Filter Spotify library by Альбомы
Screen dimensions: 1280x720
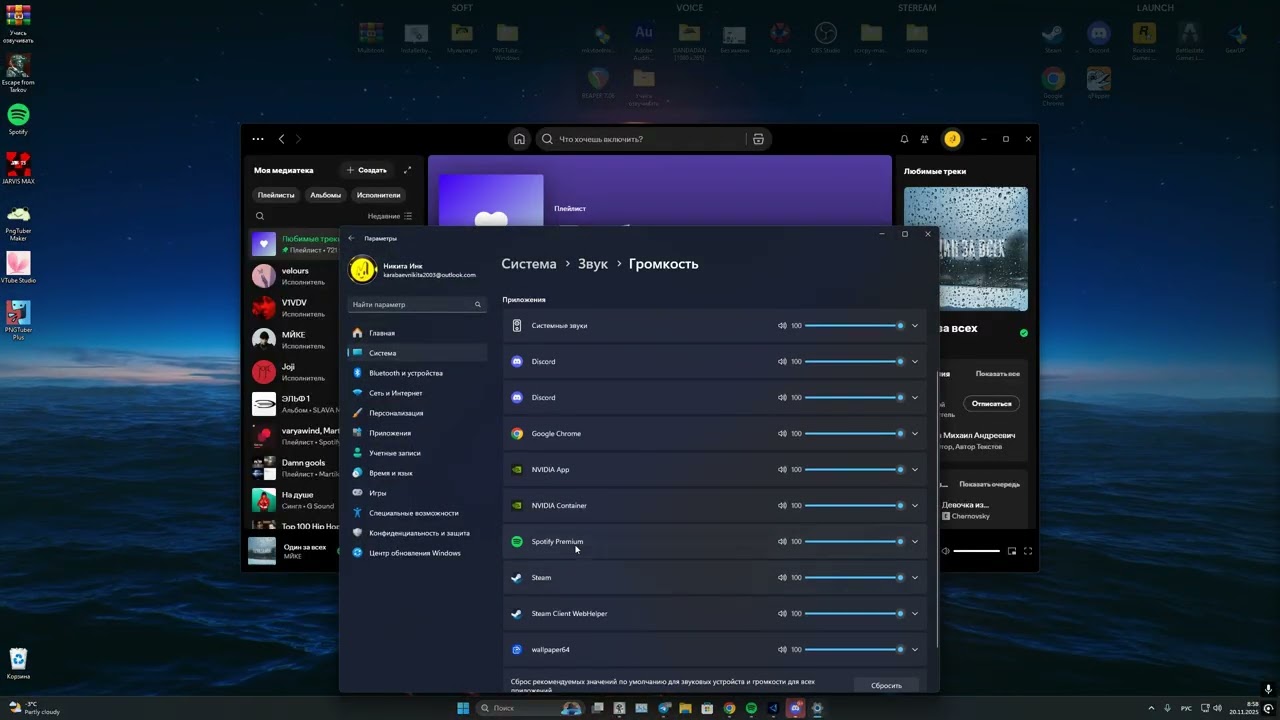(x=325, y=195)
